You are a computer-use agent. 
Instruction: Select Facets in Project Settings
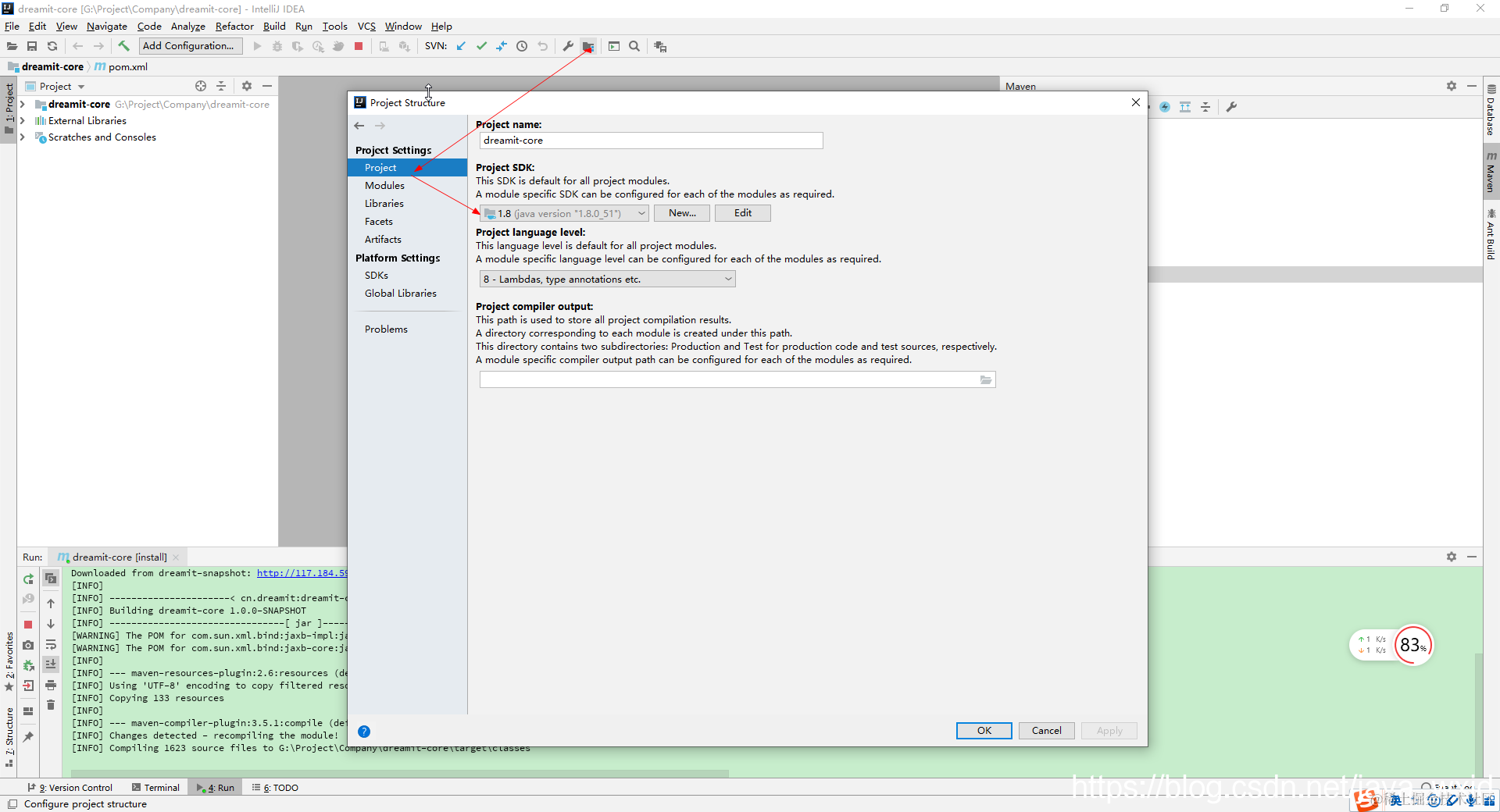pos(378,221)
